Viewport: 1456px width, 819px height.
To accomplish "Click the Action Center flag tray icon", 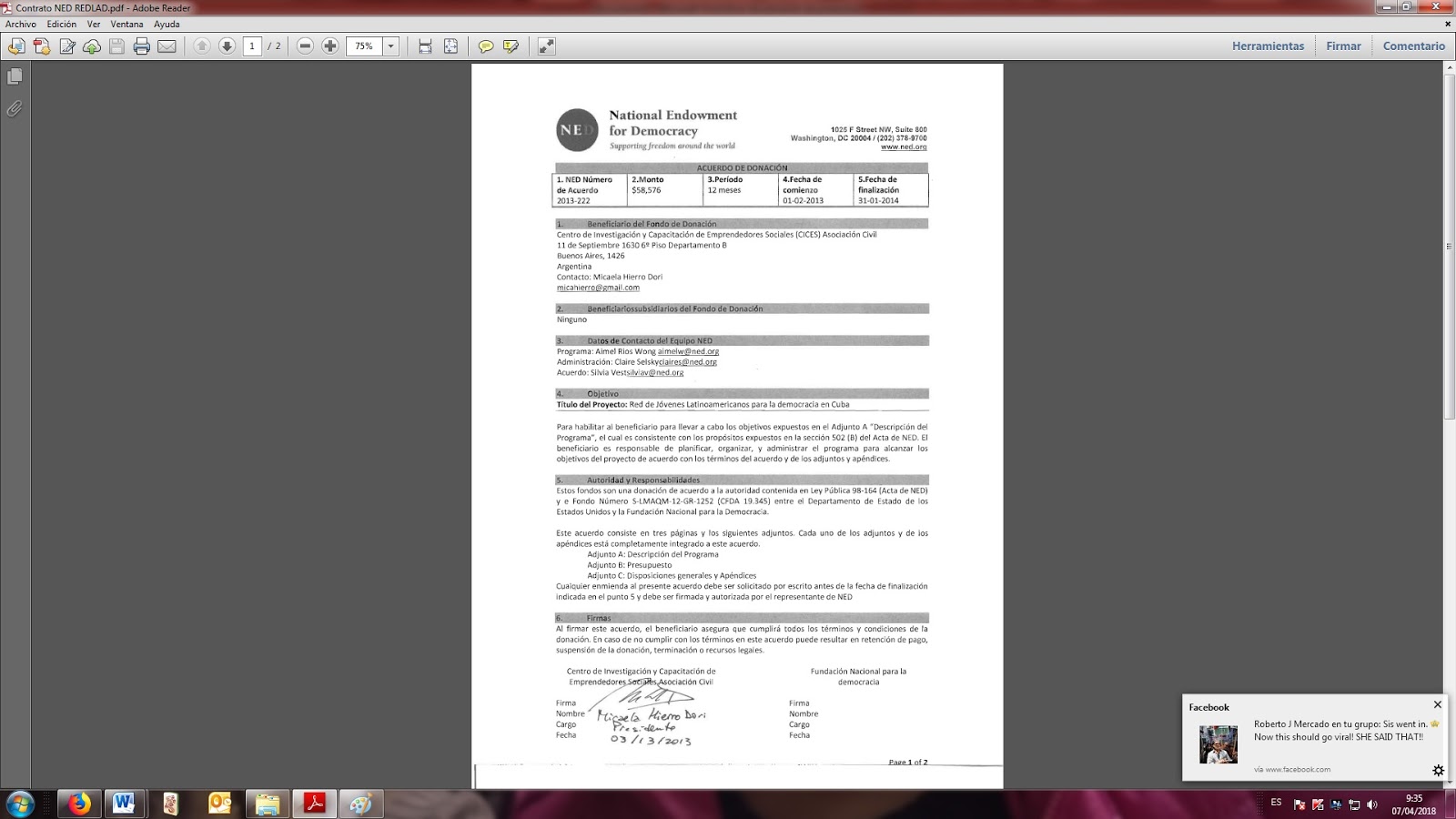I will (x=1299, y=804).
